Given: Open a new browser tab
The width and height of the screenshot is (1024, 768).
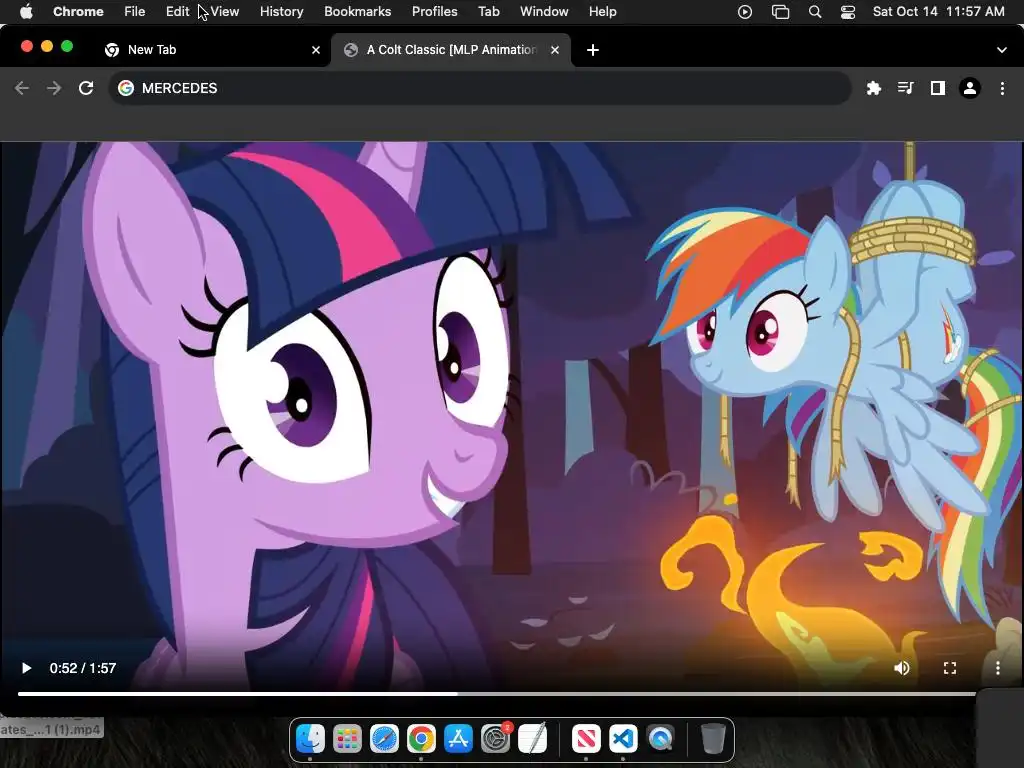Looking at the screenshot, I should [593, 50].
